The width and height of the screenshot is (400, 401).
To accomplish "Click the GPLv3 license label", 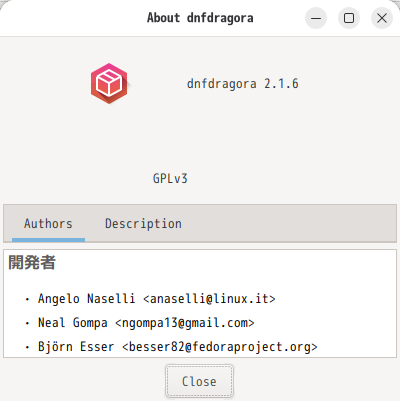I will 170,179.
